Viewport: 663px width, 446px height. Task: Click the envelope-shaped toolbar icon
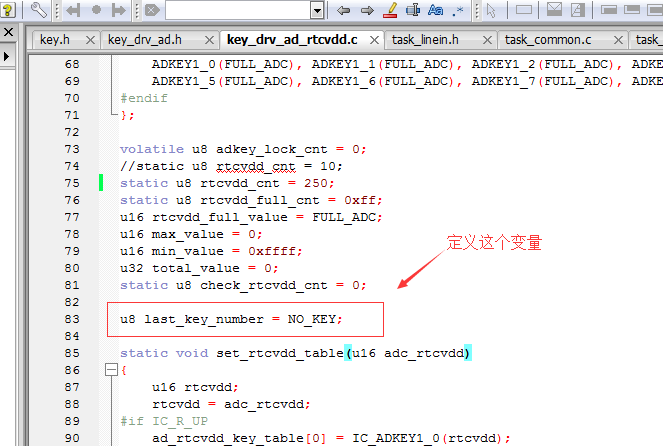tap(554, 9)
